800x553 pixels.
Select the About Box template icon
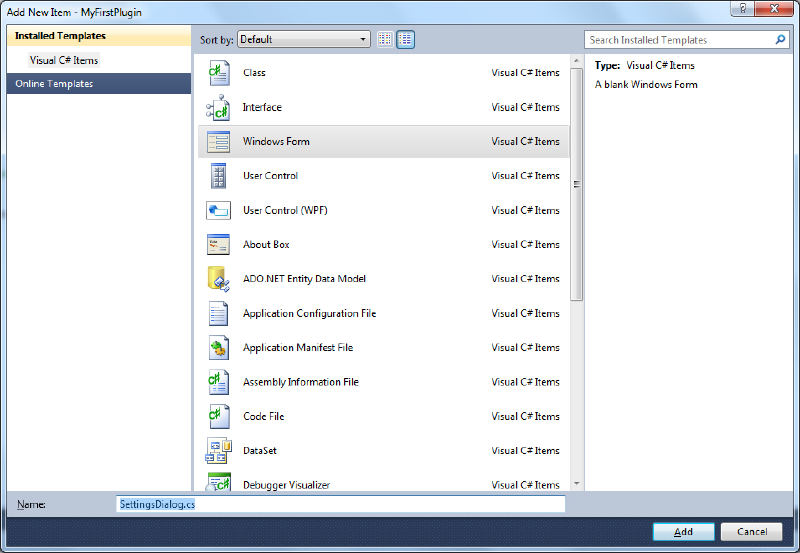click(x=218, y=244)
